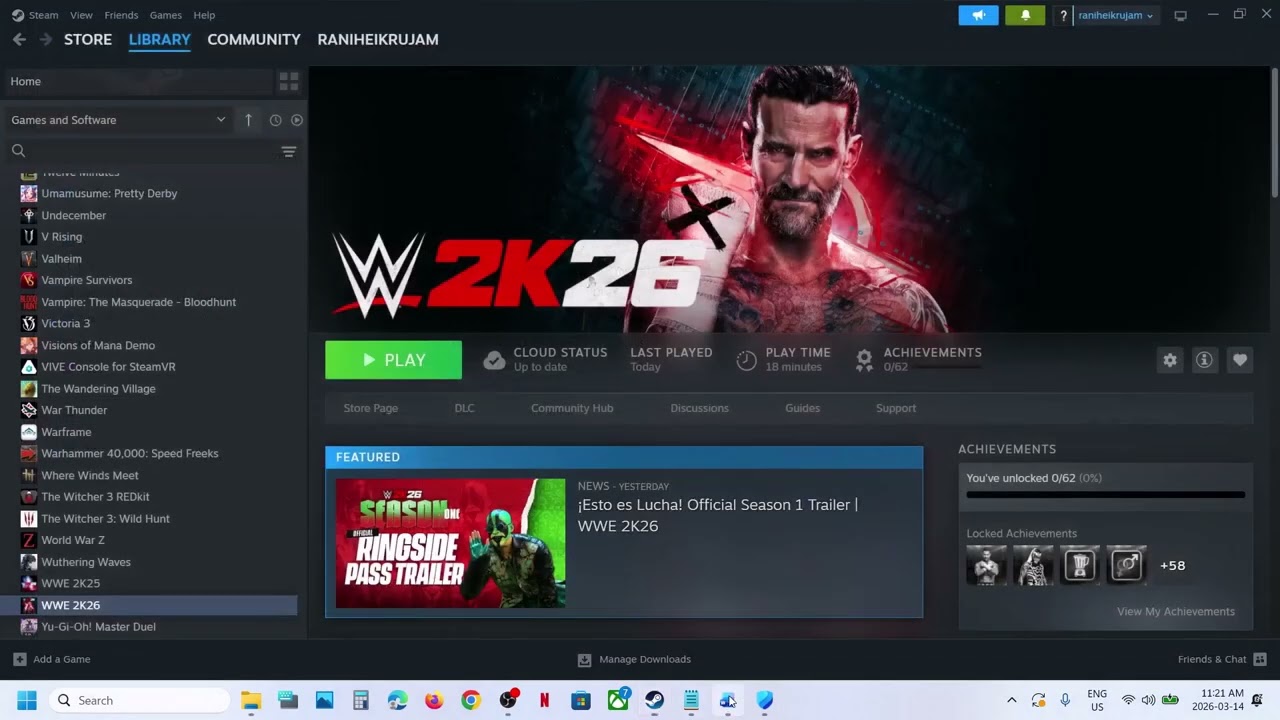The width and height of the screenshot is (1280, 720).
Task: Add WWE 2K26 to favorites heart
Action: [x=1240, y=360]
